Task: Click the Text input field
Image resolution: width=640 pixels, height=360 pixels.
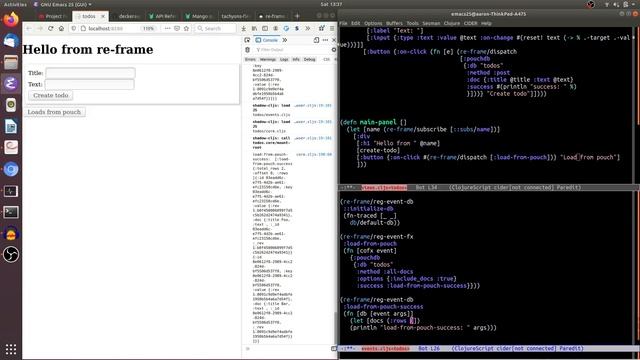Action: [89, 84]
